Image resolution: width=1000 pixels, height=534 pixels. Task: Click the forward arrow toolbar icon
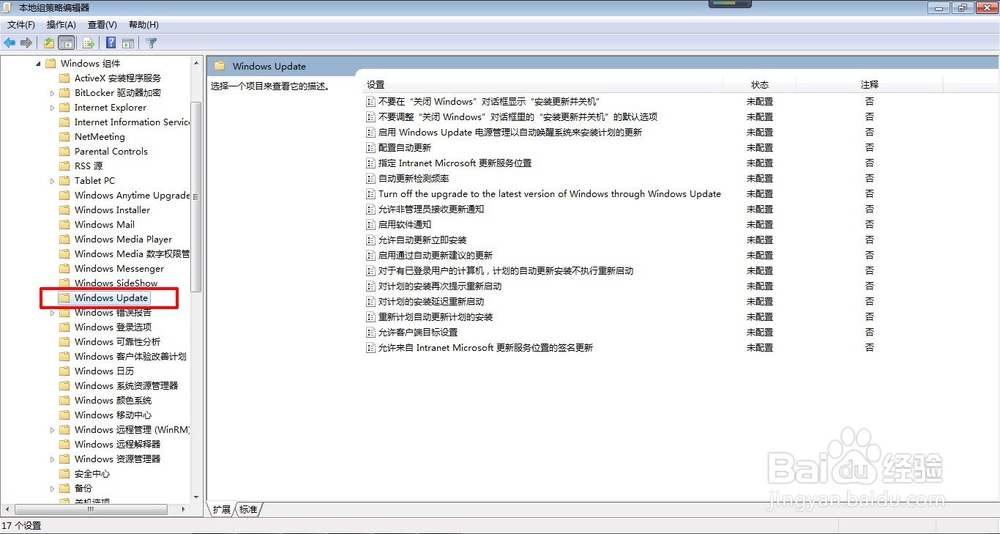pos(26,43)
